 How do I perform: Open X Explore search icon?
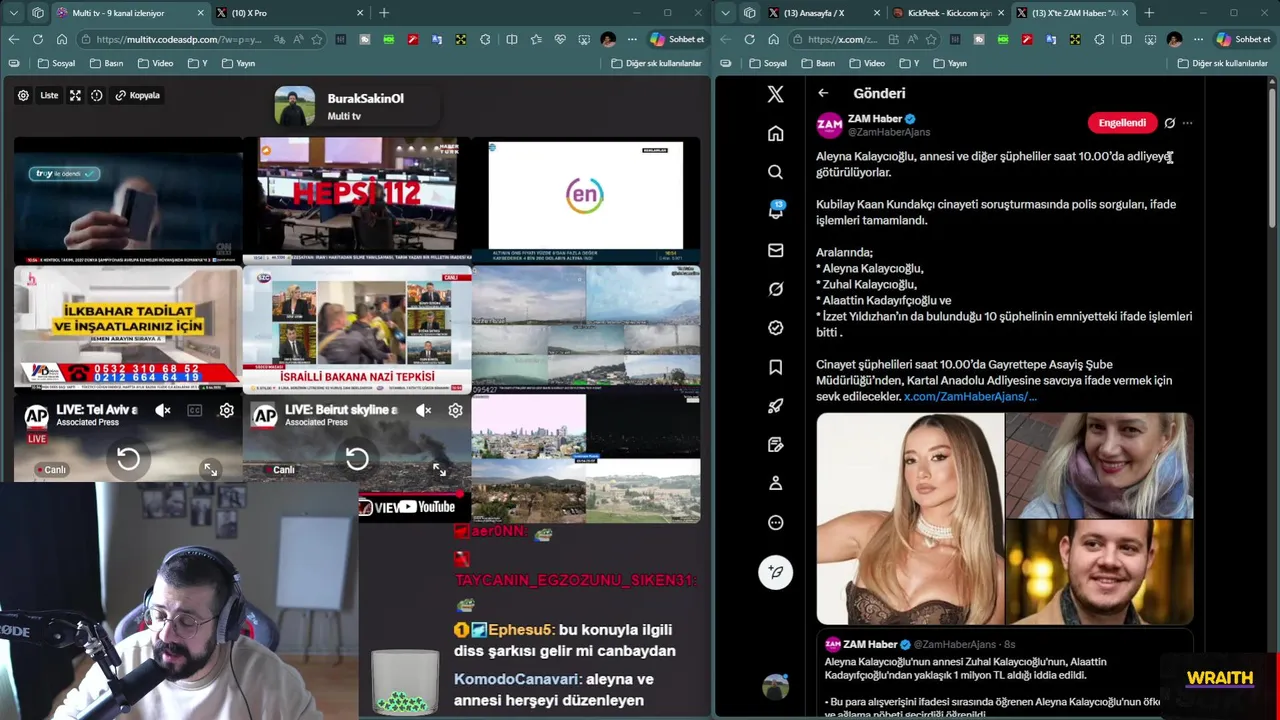tap(775, 172)
